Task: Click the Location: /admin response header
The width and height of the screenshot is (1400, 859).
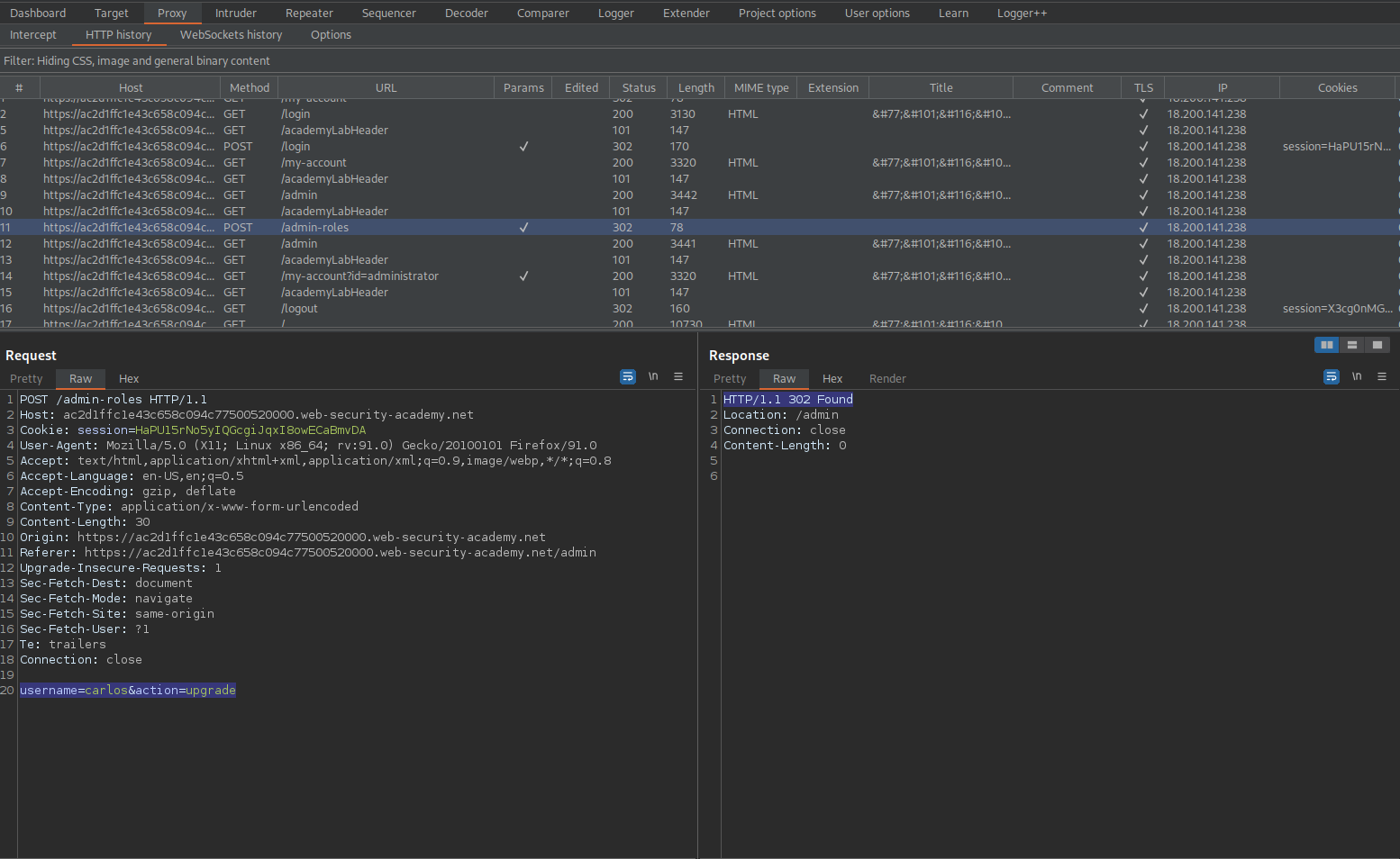Action: 781,415
